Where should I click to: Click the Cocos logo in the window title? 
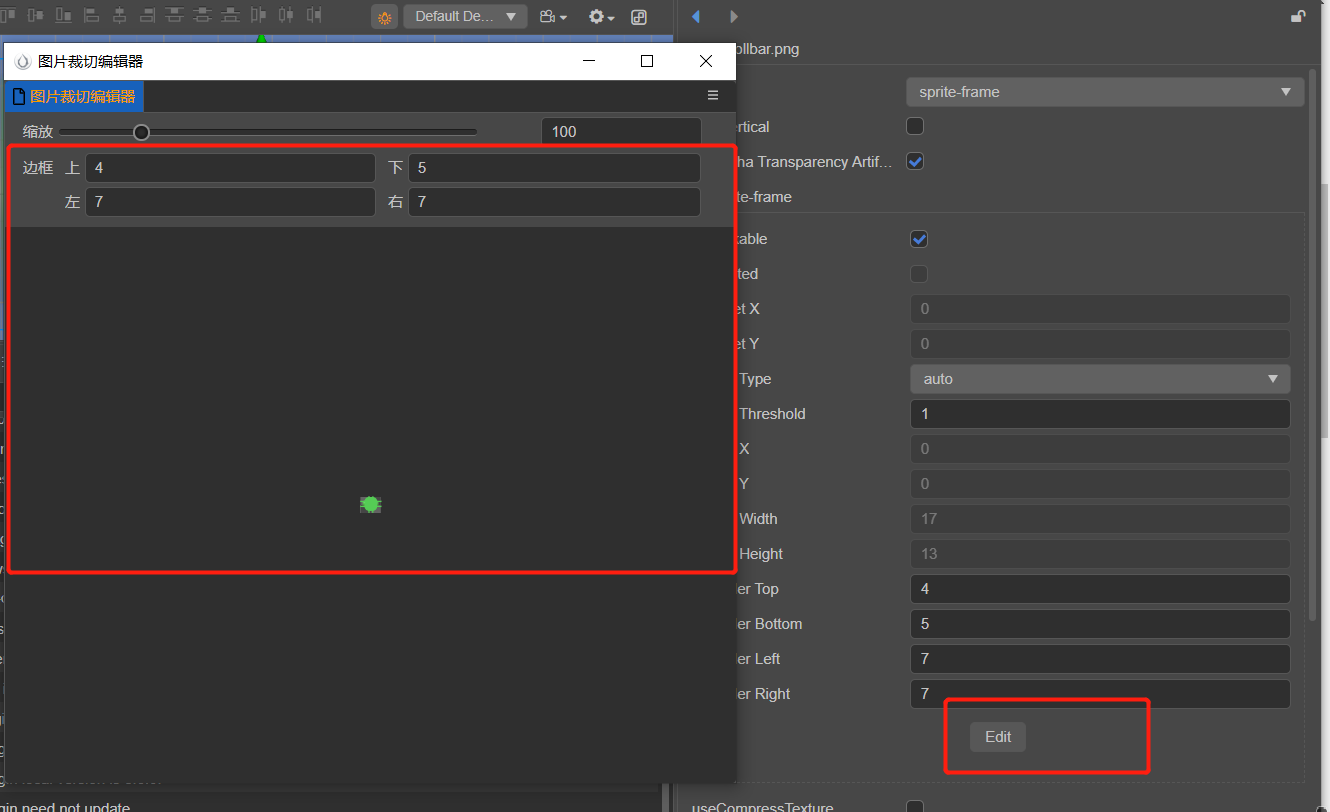[23, 61]
